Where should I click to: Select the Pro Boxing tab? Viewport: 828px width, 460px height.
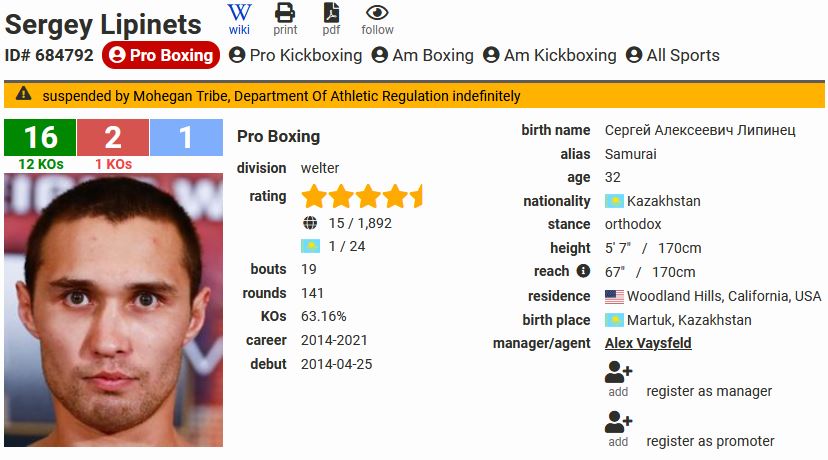point(160,55)
